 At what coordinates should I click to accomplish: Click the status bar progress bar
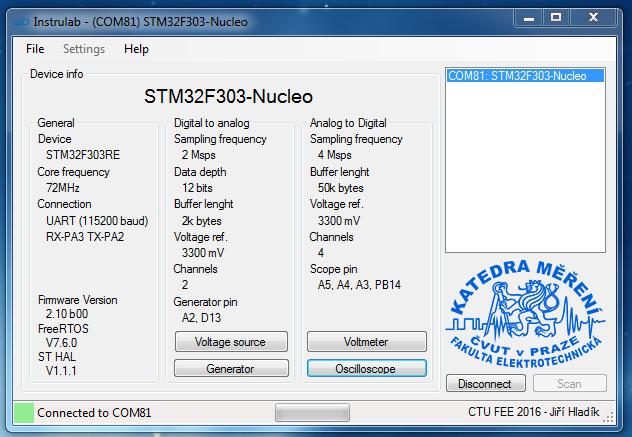(x=312, y=413)
